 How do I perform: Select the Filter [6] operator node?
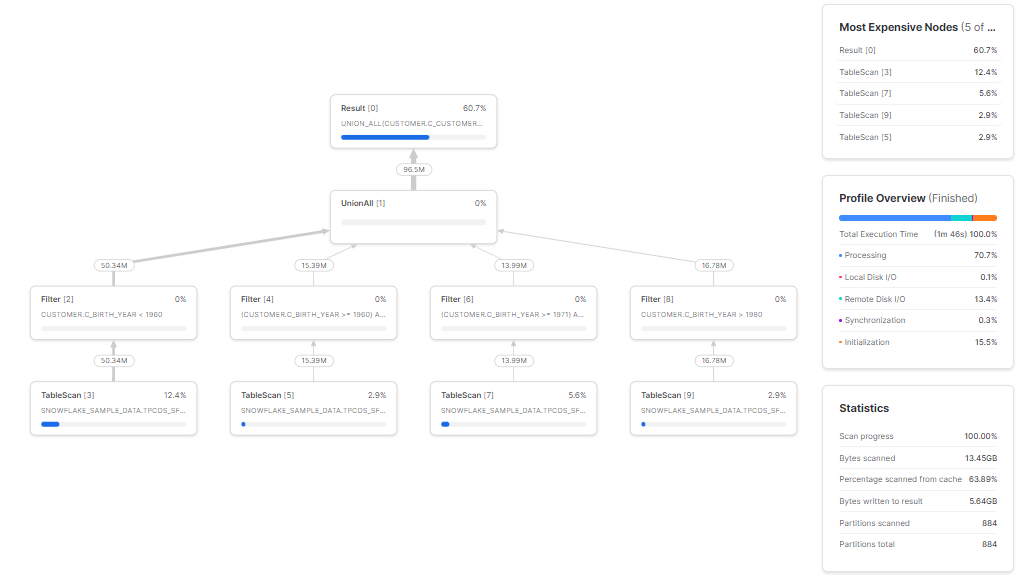(x=513, y=312)
